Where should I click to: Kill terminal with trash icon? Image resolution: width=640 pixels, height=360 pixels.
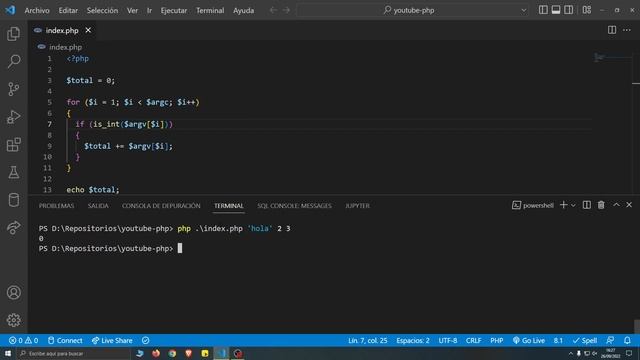coord(601,205)
